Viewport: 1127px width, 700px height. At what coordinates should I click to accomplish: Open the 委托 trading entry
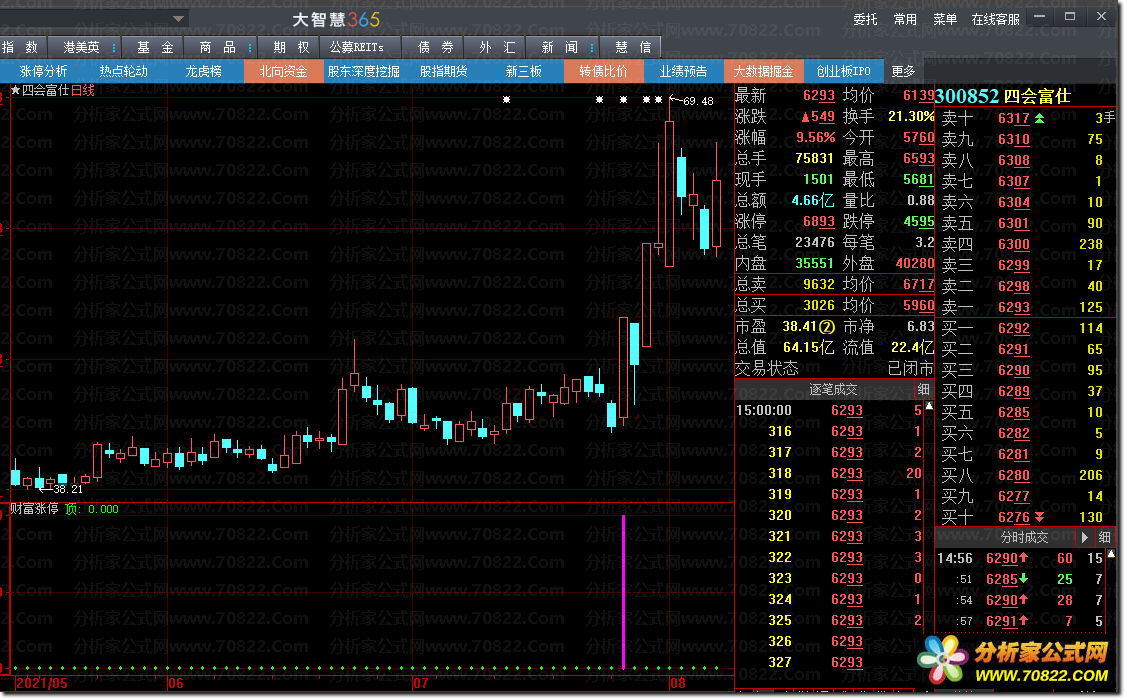click(x=865, y=19)
